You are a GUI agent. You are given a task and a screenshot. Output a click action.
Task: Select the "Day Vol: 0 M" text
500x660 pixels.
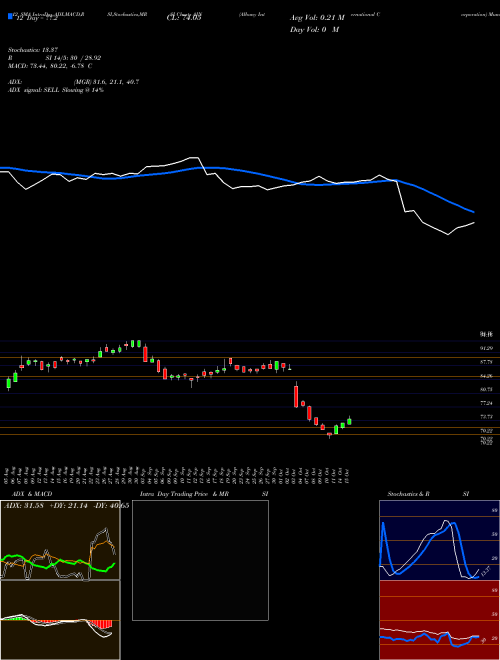314,30
